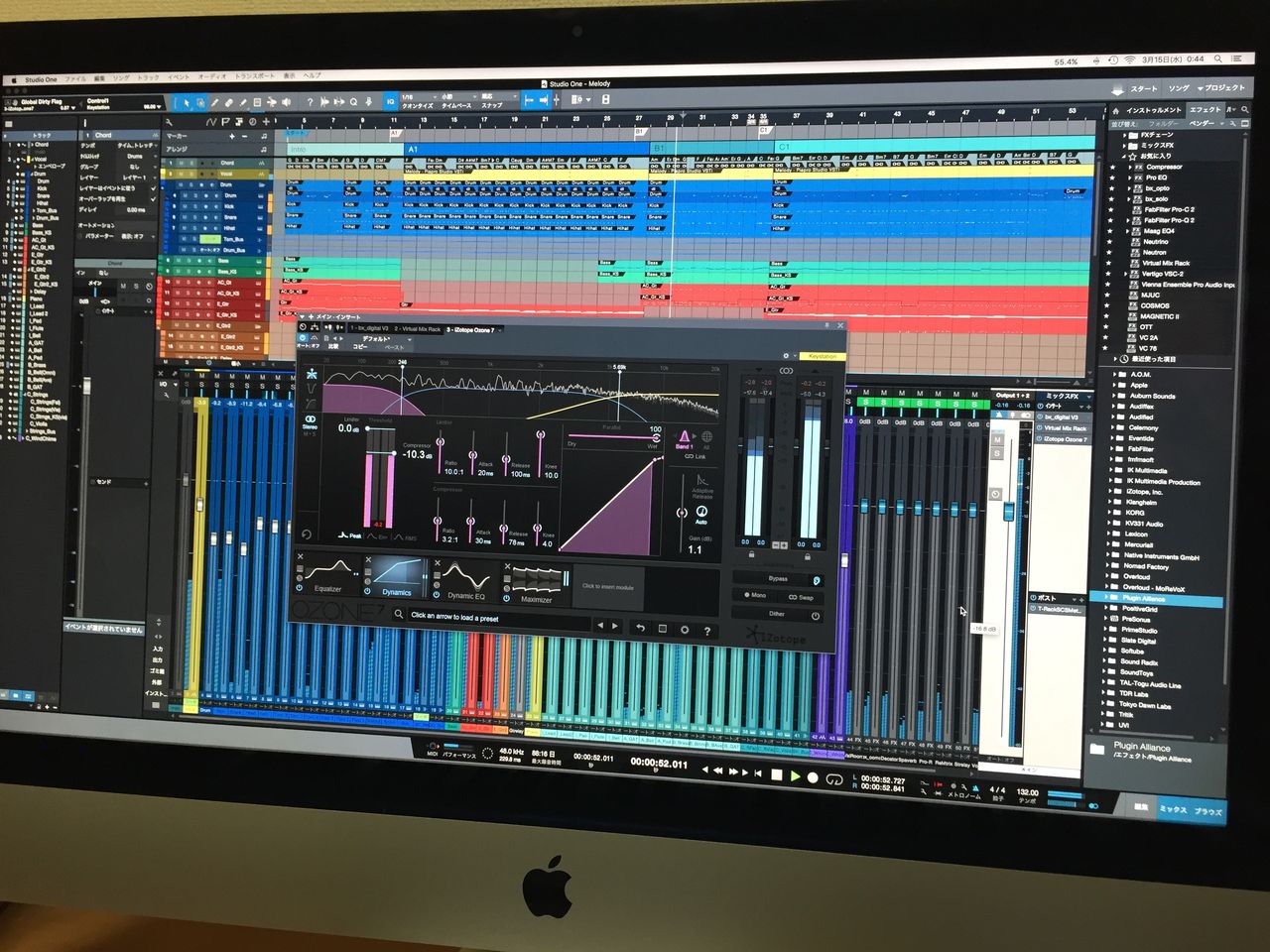Expand the Eventide folder
Image resolution: width=1270 pixels, height=952 pixels.
coord(1111,438)
